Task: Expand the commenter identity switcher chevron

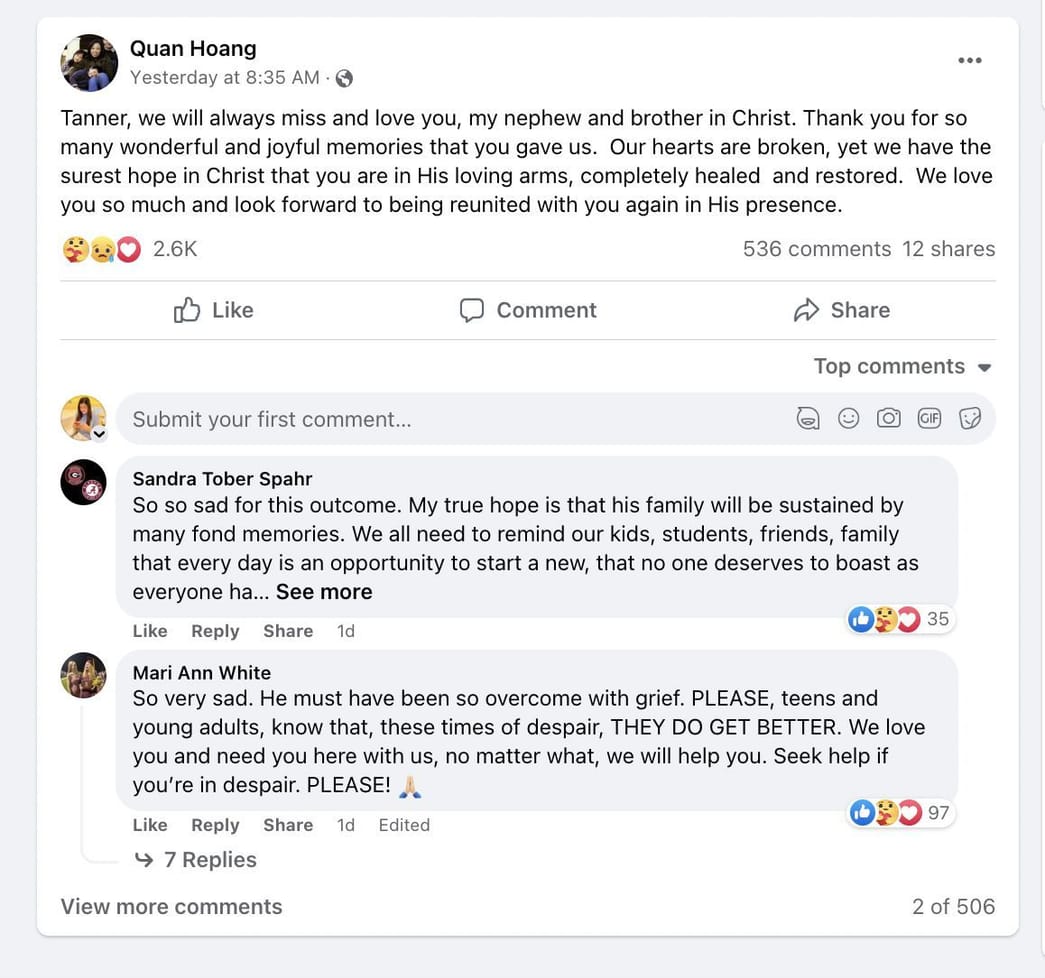Action: coord(98,433)
